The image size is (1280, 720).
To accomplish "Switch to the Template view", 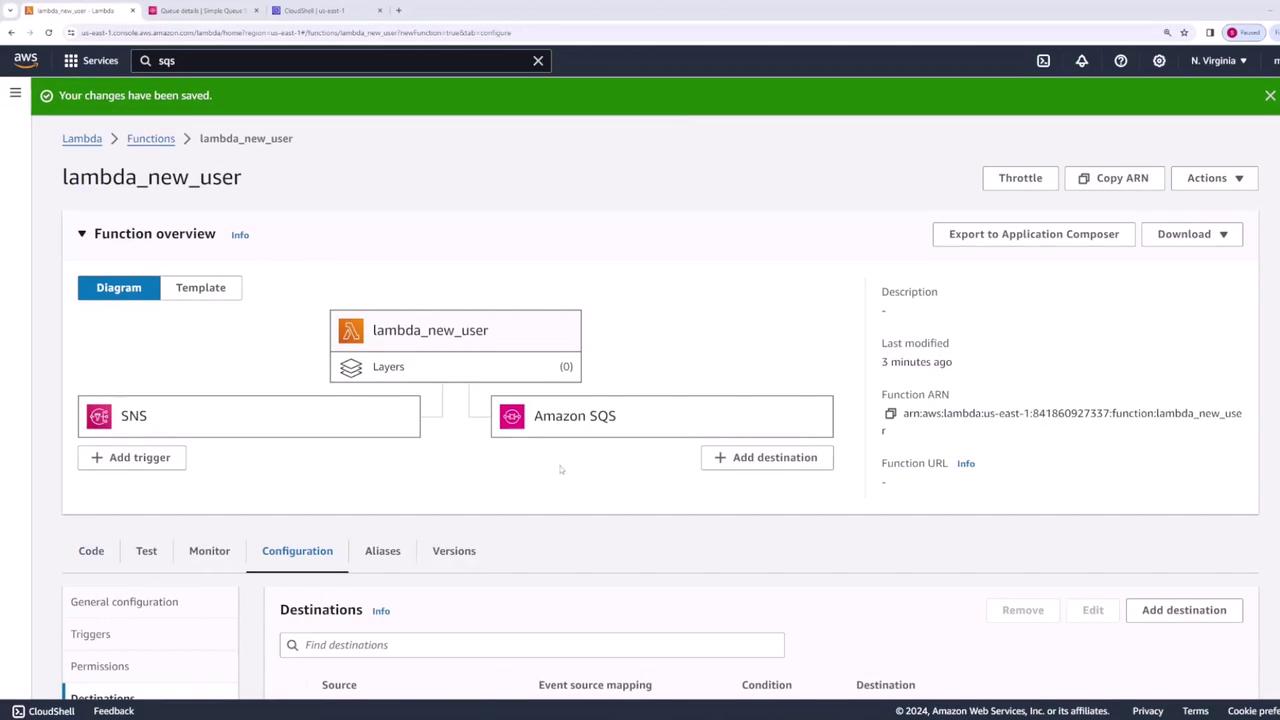I will coord(201,288).
